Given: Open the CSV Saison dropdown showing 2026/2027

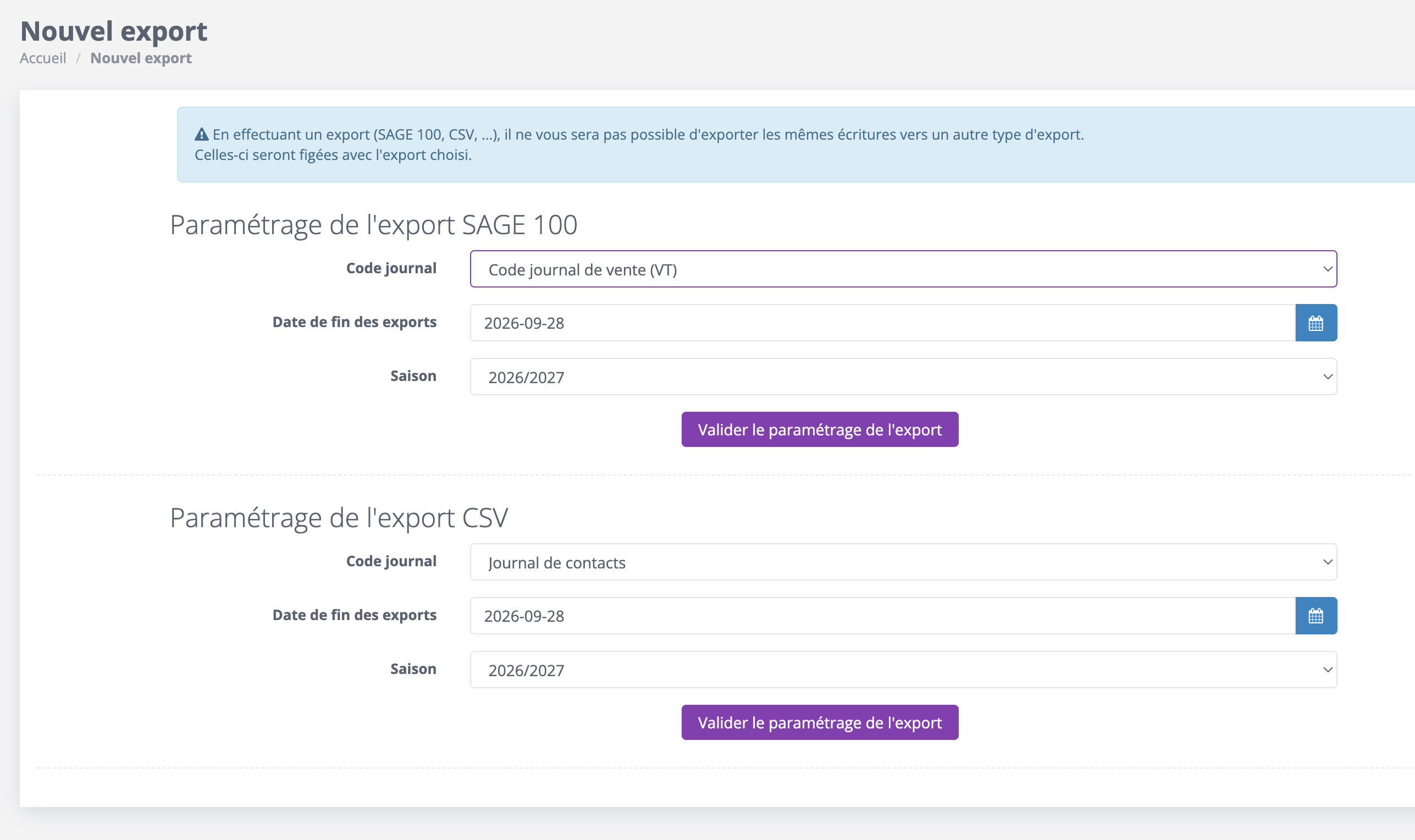Looking at the screenshot, I should point(903,670).
